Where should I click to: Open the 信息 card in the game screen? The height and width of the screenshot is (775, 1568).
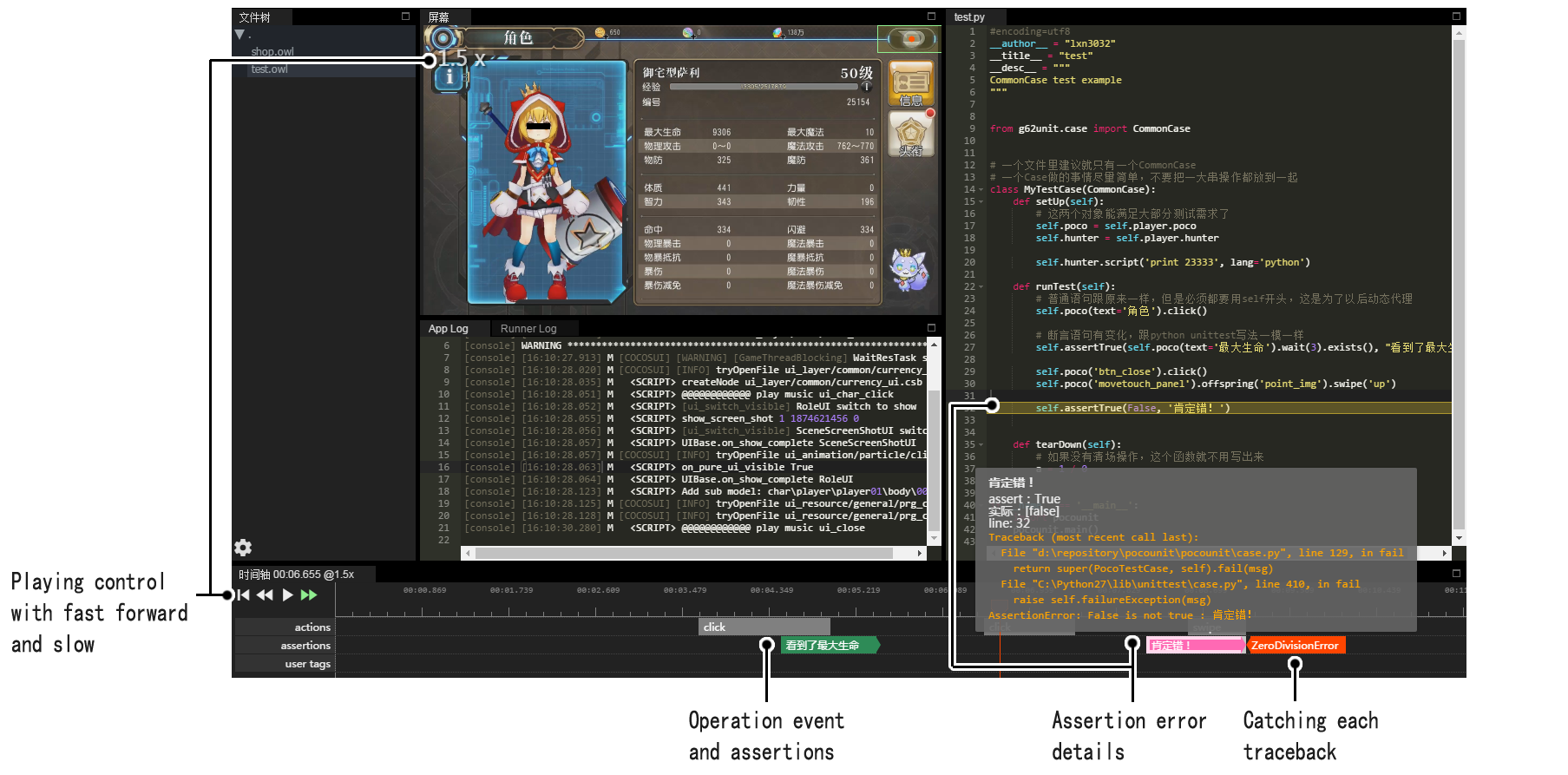coord(911,84)
